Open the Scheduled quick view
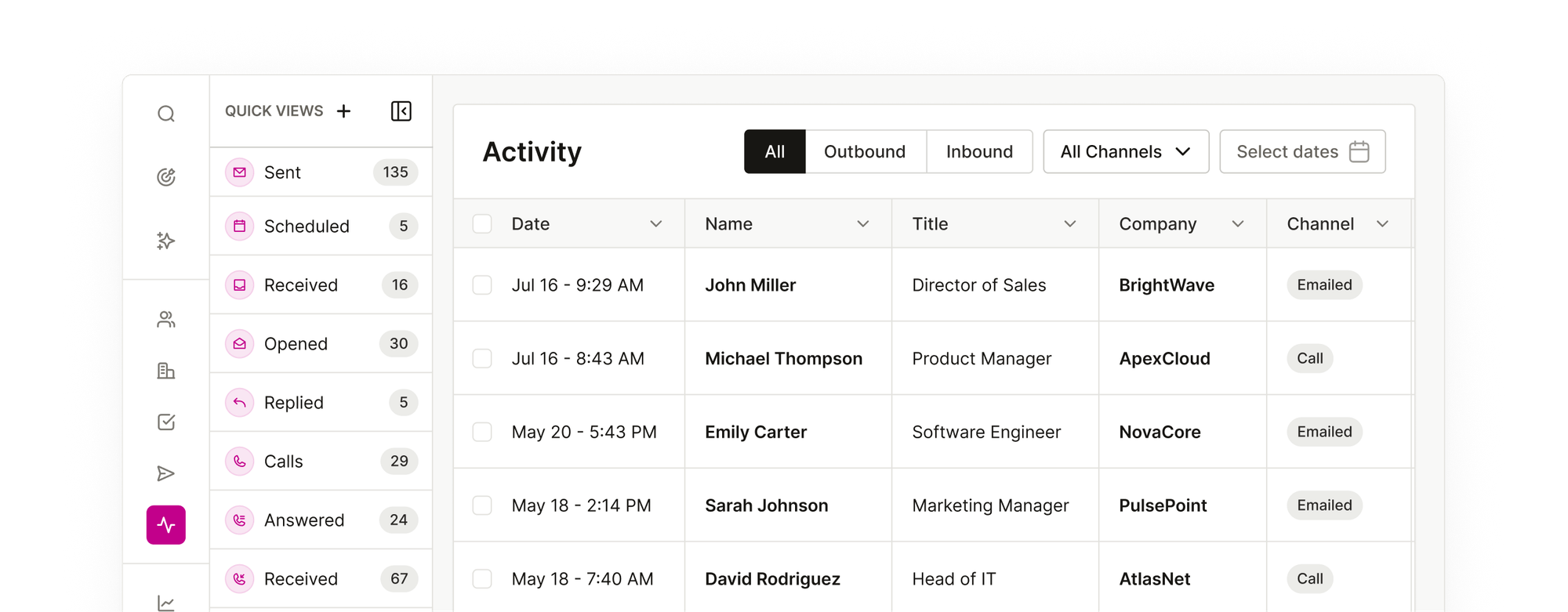The image size is (1568, 612). tap(321, 226)
